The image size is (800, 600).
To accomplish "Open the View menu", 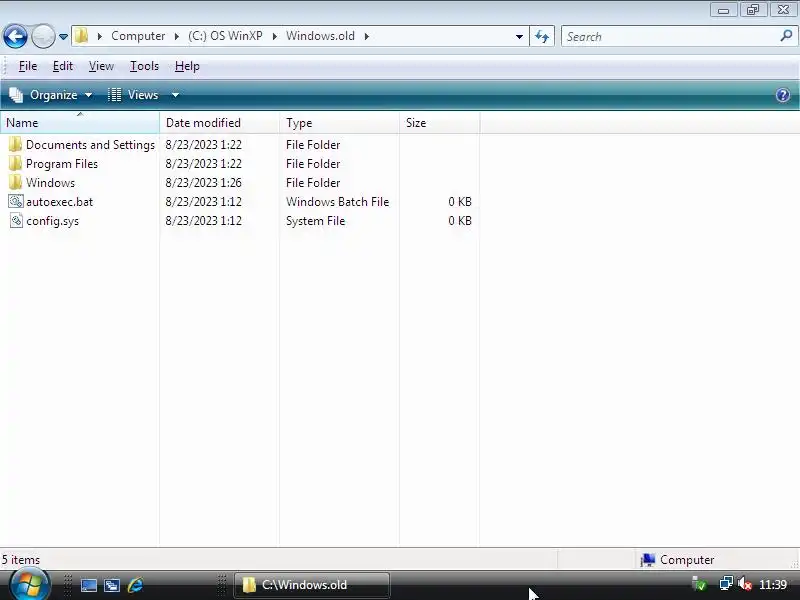I will (101, 66).
